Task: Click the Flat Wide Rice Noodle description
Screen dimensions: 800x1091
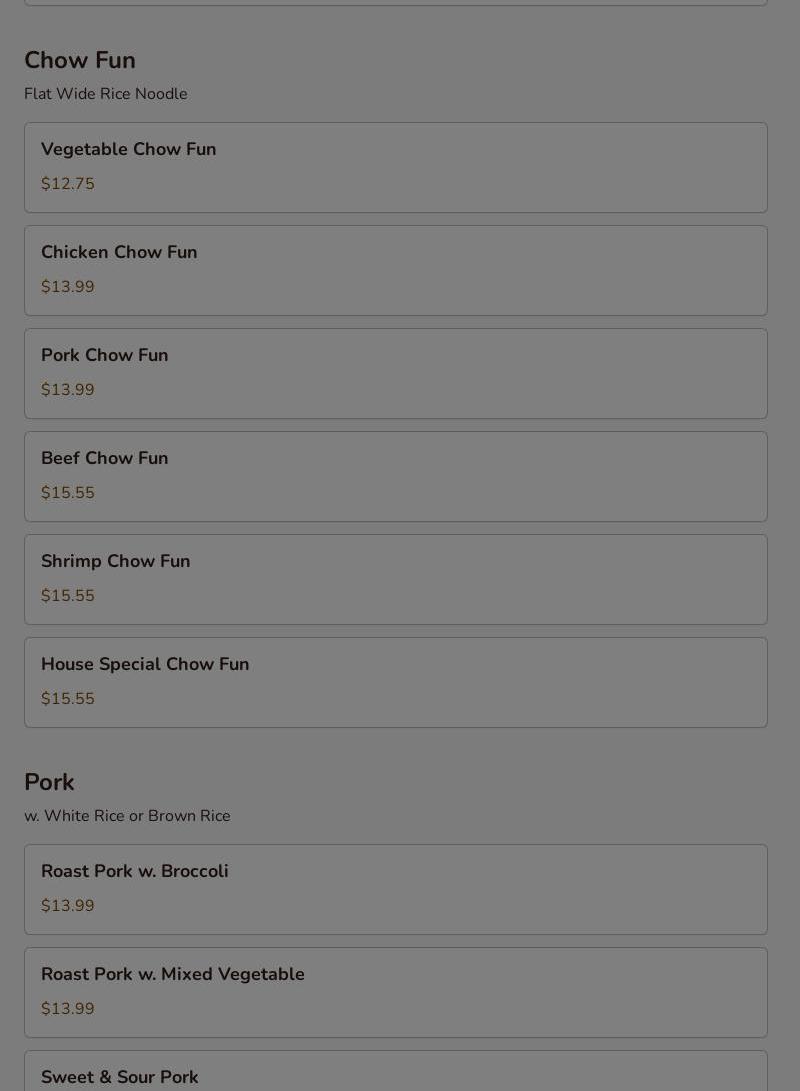Action: click(106, 94)
